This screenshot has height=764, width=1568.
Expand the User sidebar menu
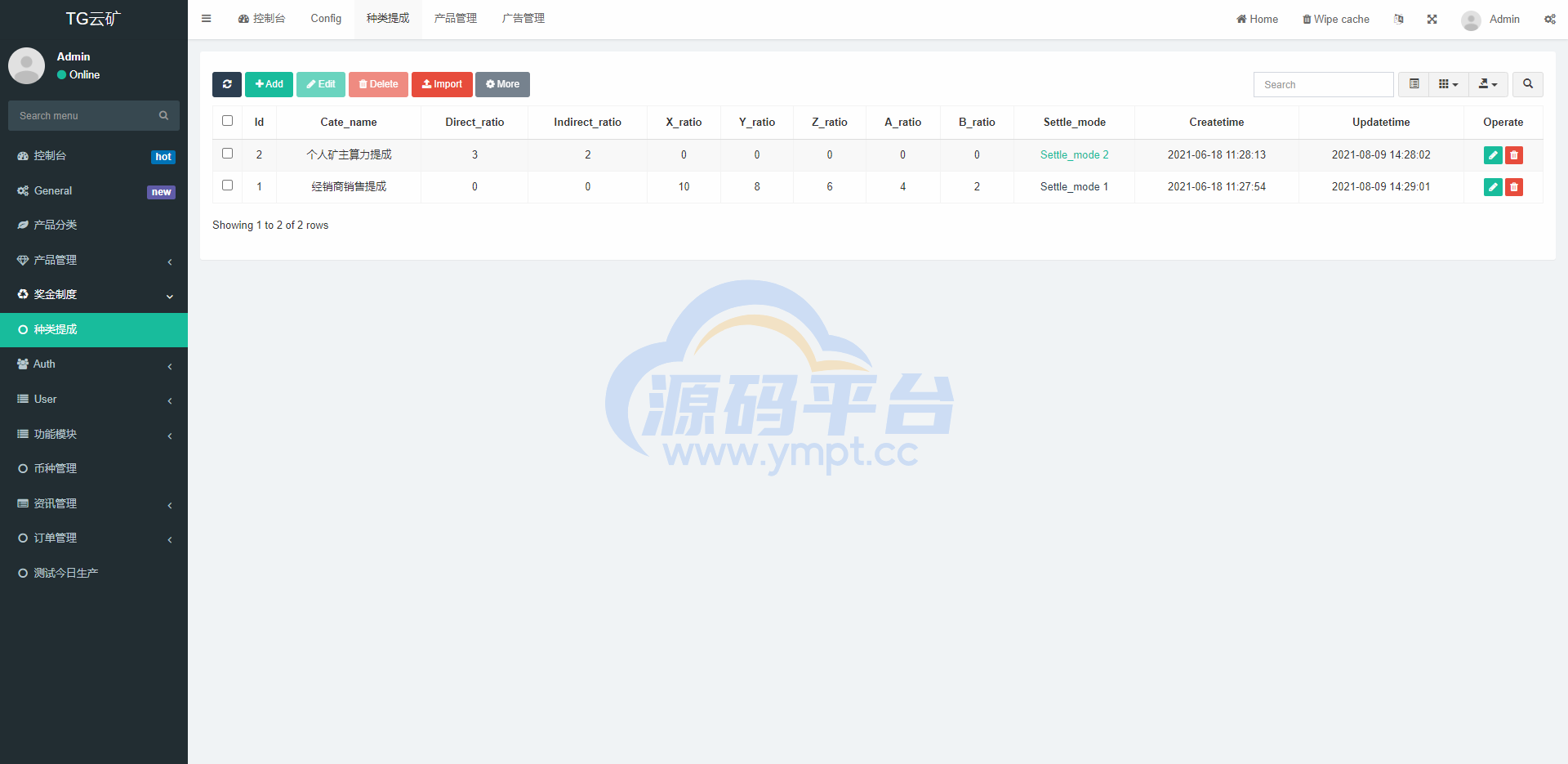[94, 400]
